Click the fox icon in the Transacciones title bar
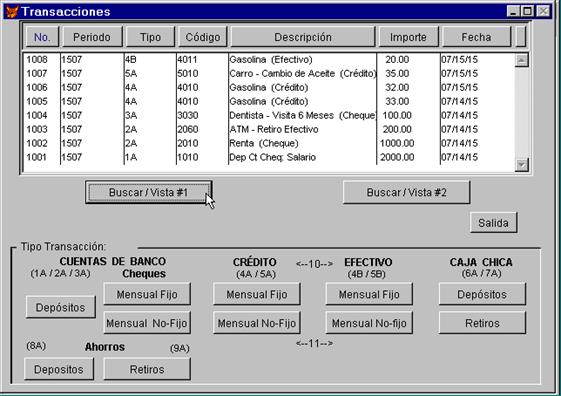The image size is (561, 396). [12, 11]
